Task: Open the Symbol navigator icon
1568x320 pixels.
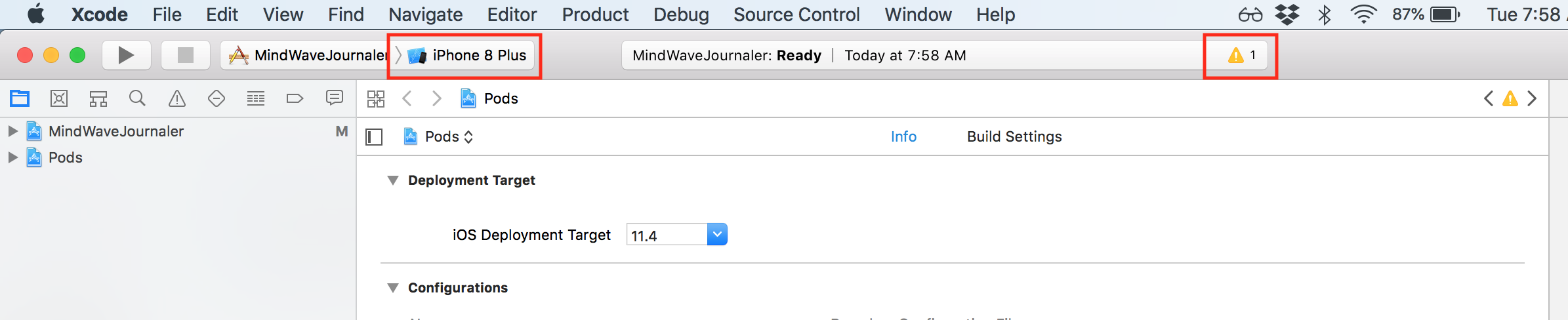Action: point(98,98)
